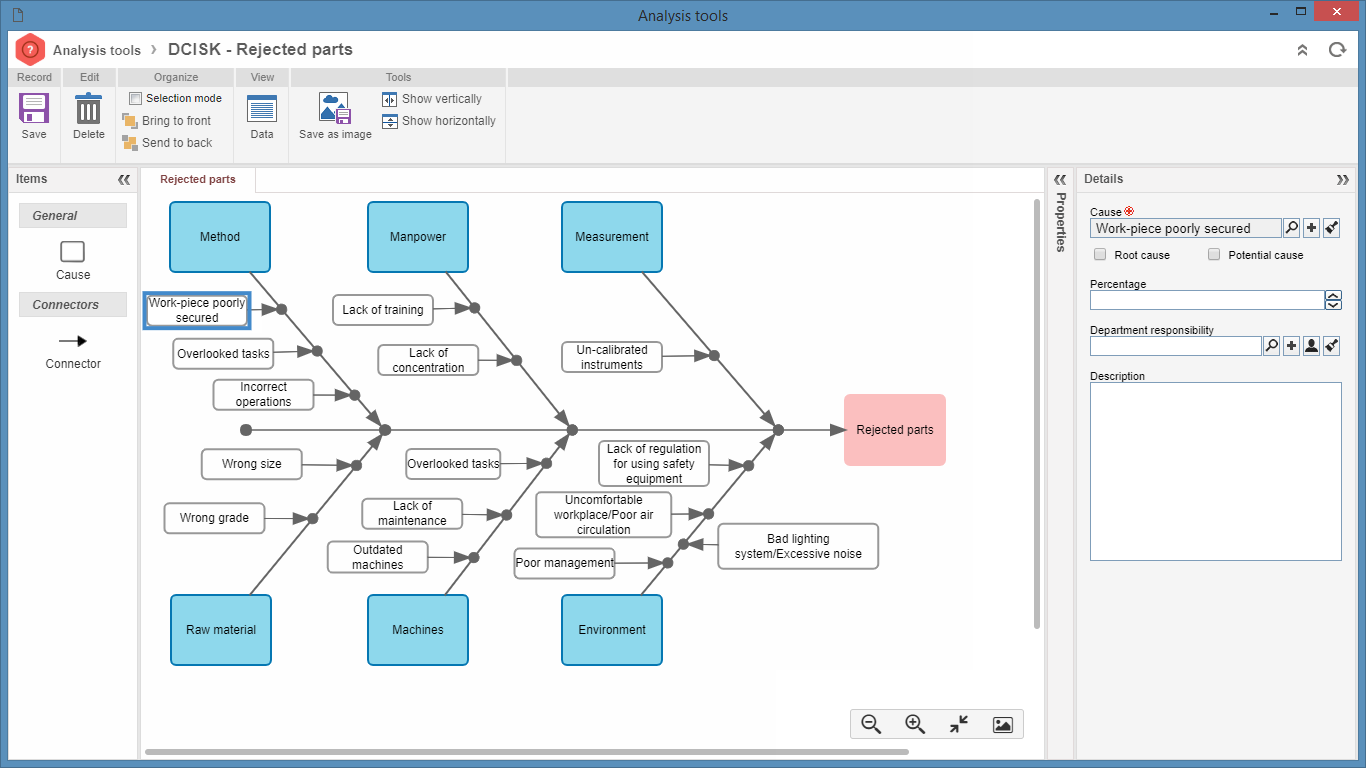
Task: Click the Percentage stepper arrows
Action: [x=1333, y=300]
